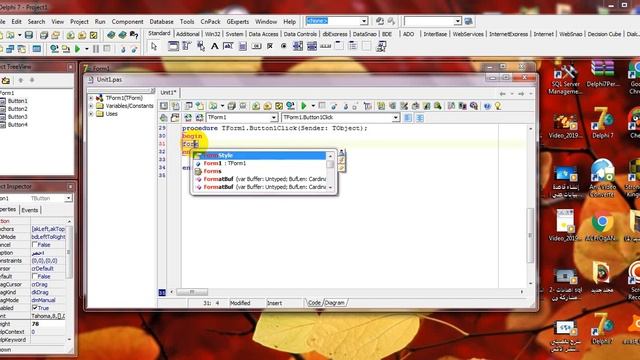Open SQL Server Management desktop shortcut
This screenshot has width=640, height=360.
(565, 79)
